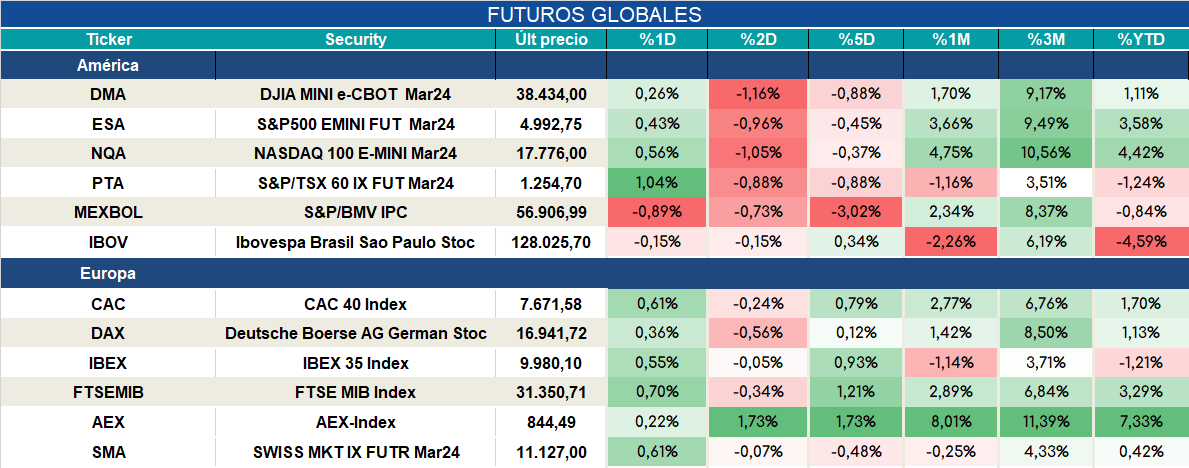
Task: Click the Ticker column header
Action: pos(108,39)
